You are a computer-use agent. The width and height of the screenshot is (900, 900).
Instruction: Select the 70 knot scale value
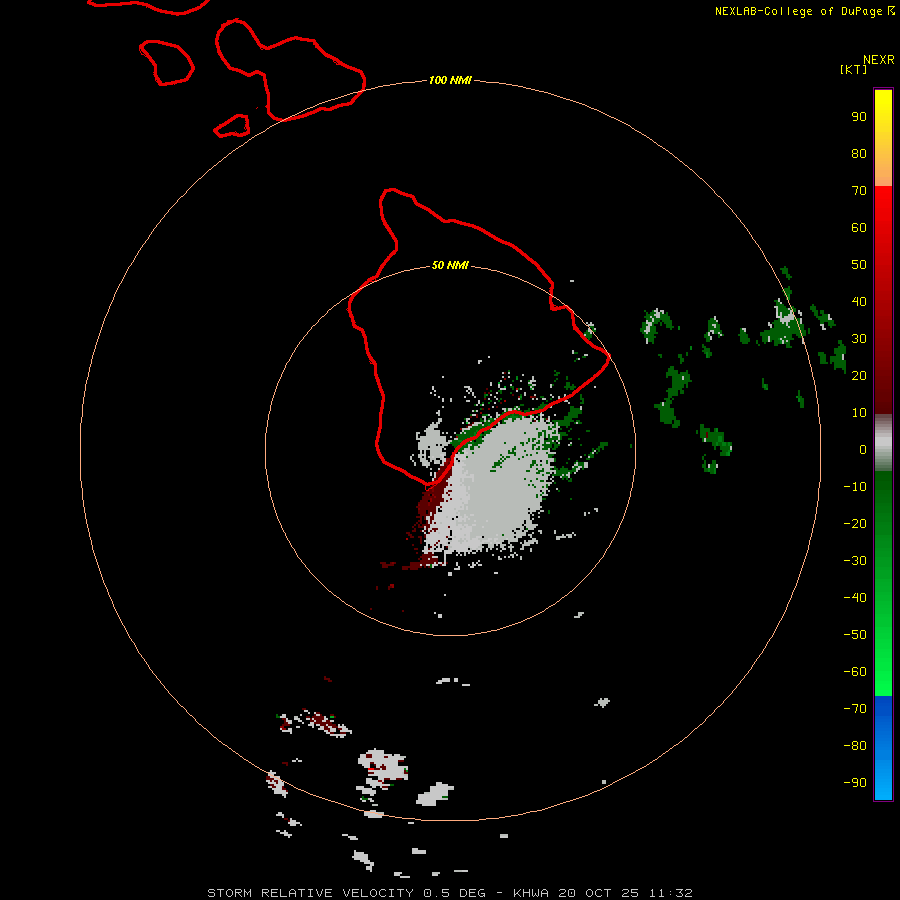pyautogui.click(x=859, y=191)
